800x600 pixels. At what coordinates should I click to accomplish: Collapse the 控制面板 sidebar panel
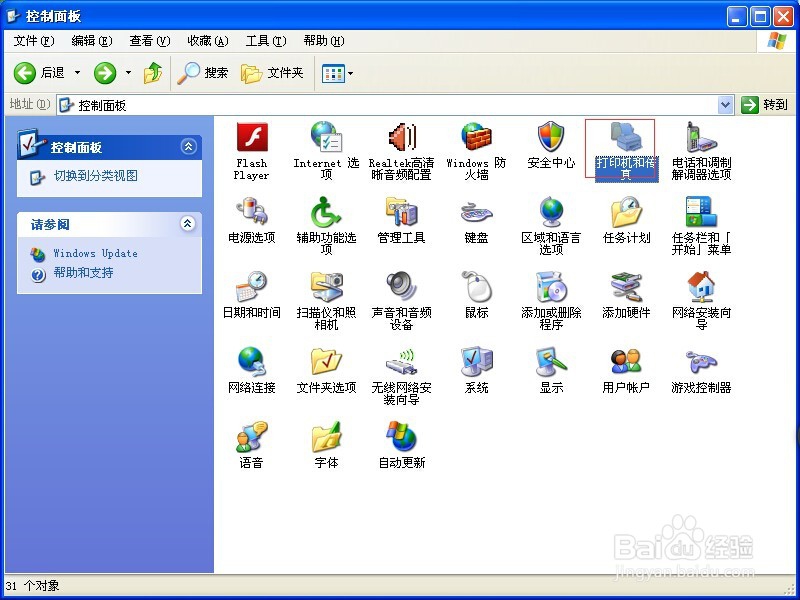pyautogui.click(x=188, y=147)
